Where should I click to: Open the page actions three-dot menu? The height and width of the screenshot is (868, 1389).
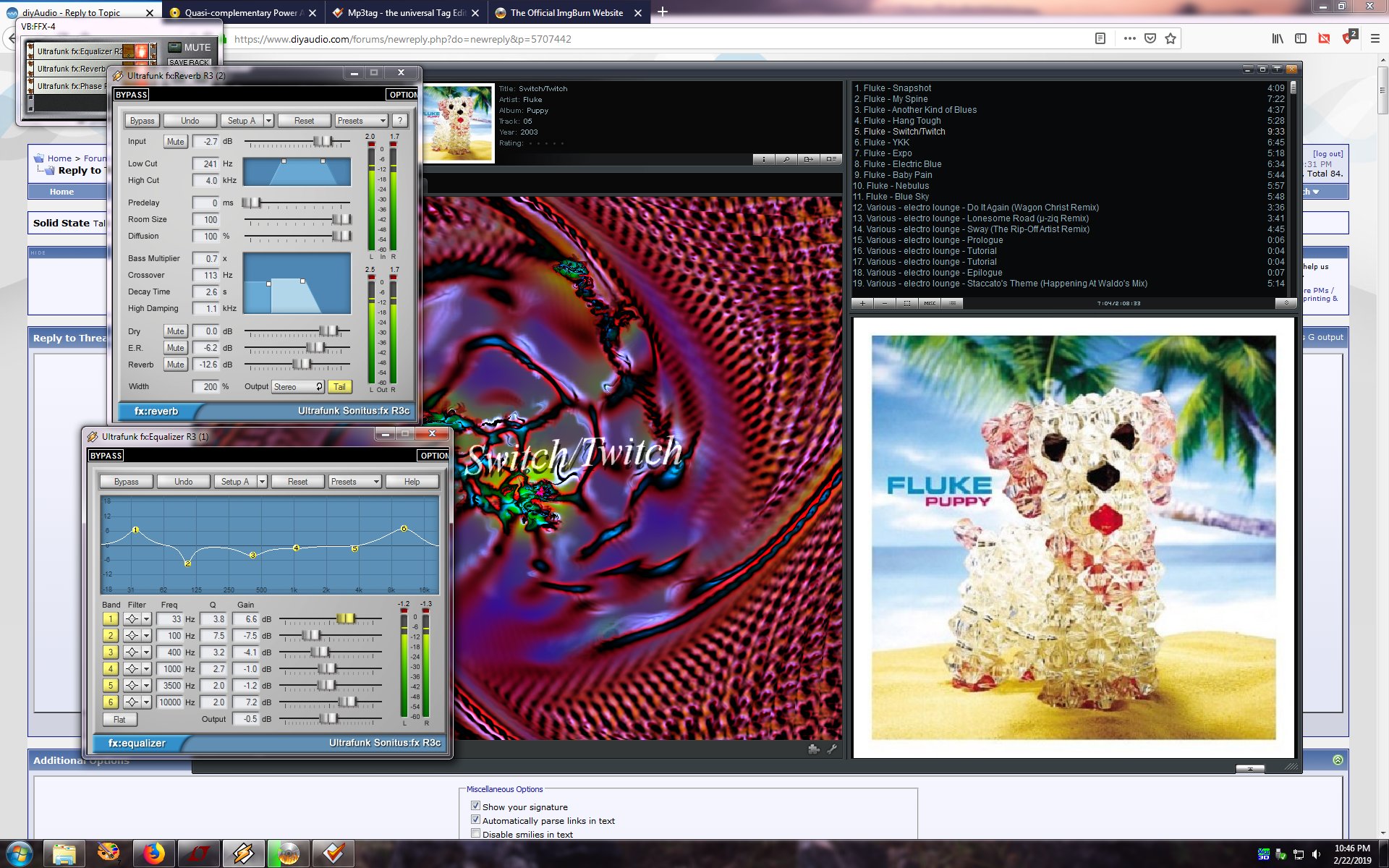[1129, 38]
